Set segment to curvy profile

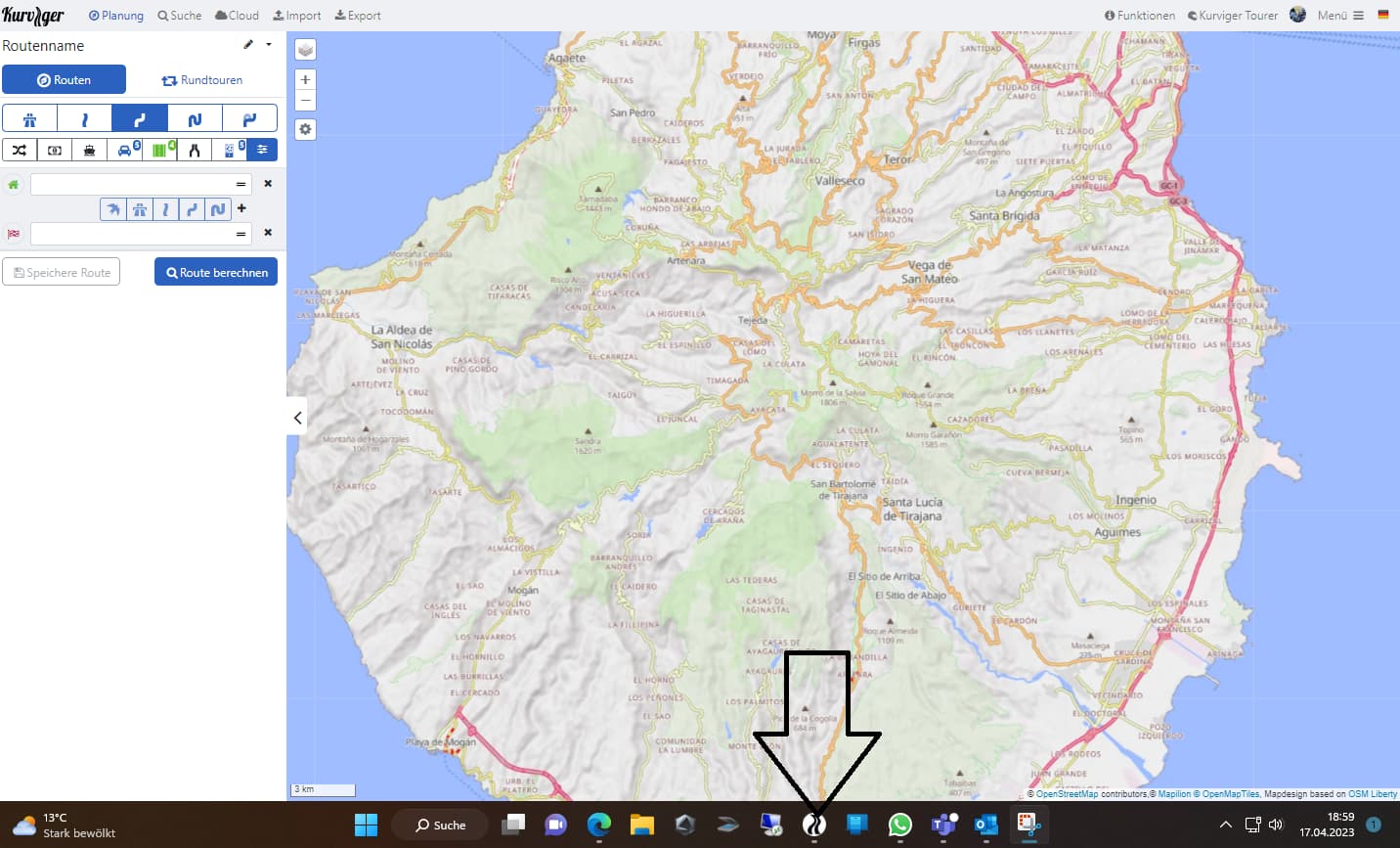192,209
